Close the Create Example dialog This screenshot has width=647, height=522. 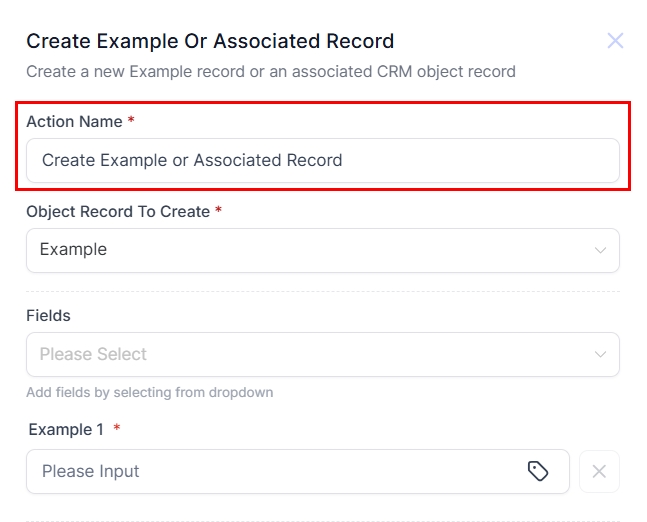[615, 41]
